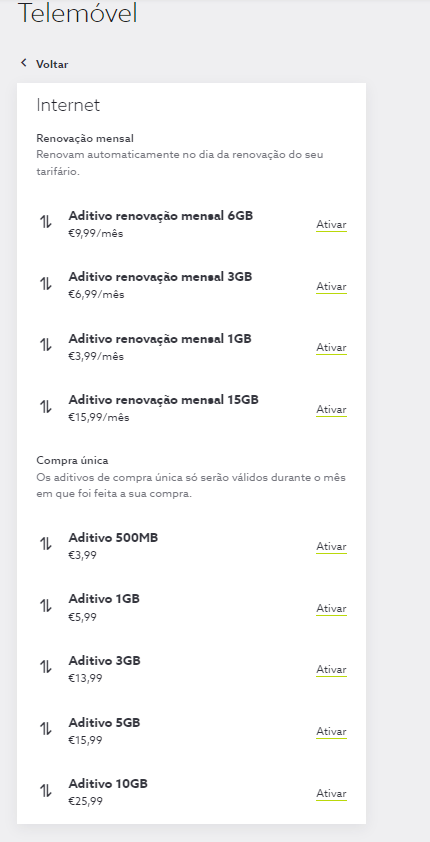
Task: Click data arrows icon for monthly 6GB add-on
Action: click(x=46, y=221)
